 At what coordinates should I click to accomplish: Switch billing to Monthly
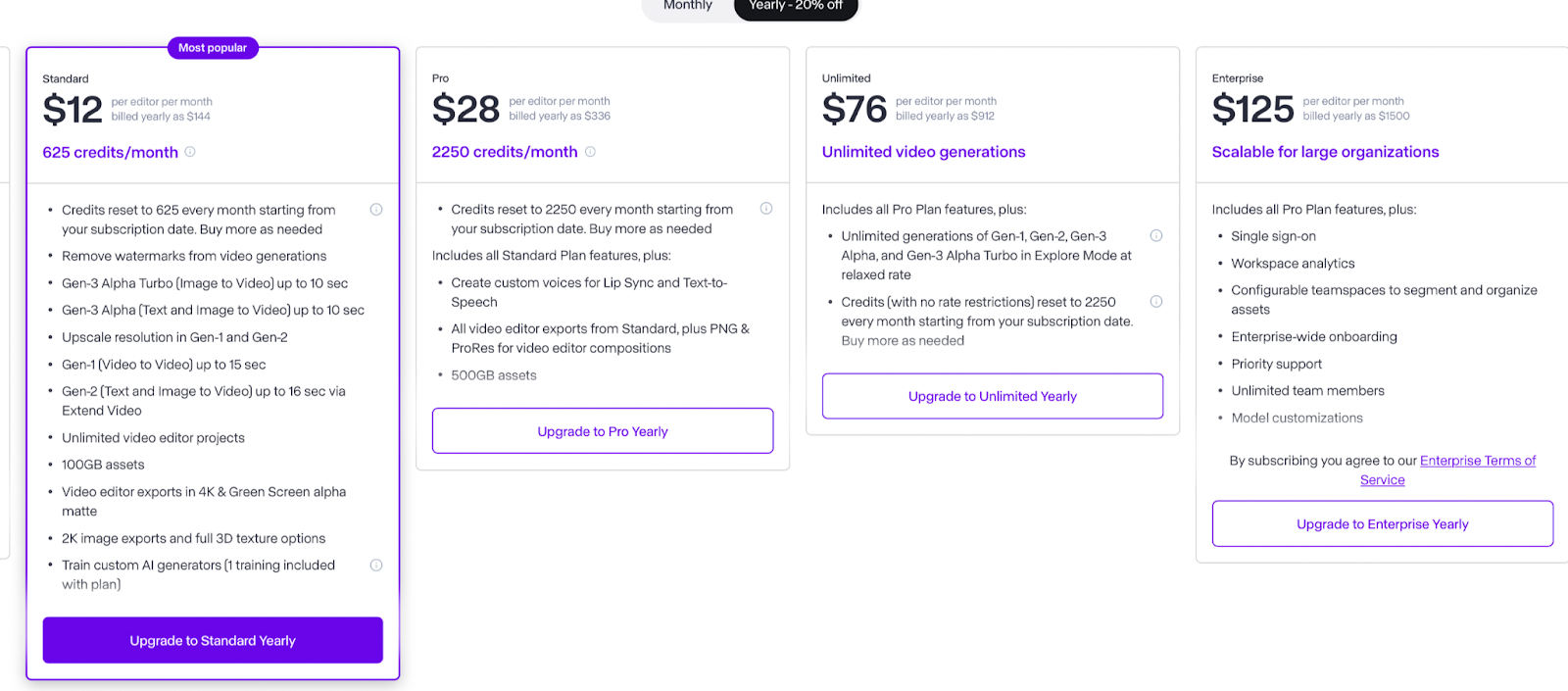tap(688, 6)
